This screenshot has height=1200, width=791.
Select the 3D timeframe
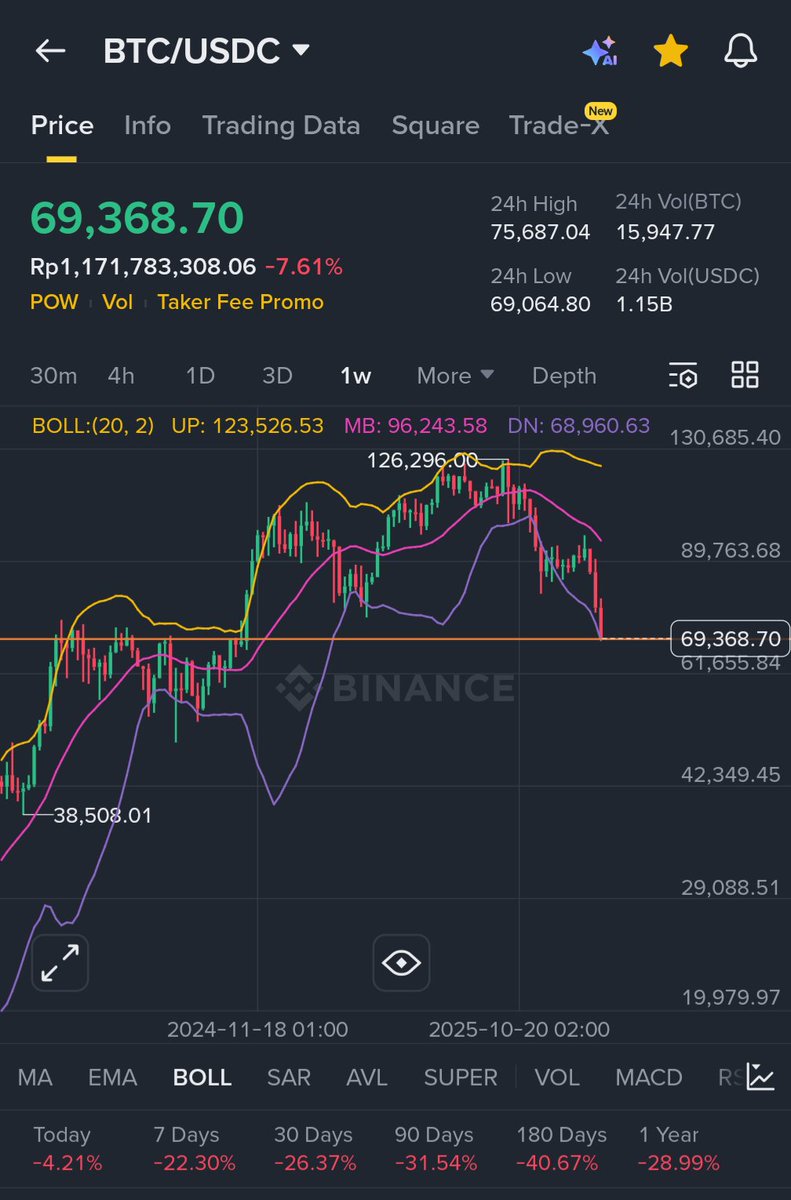(x=277, y=376)
